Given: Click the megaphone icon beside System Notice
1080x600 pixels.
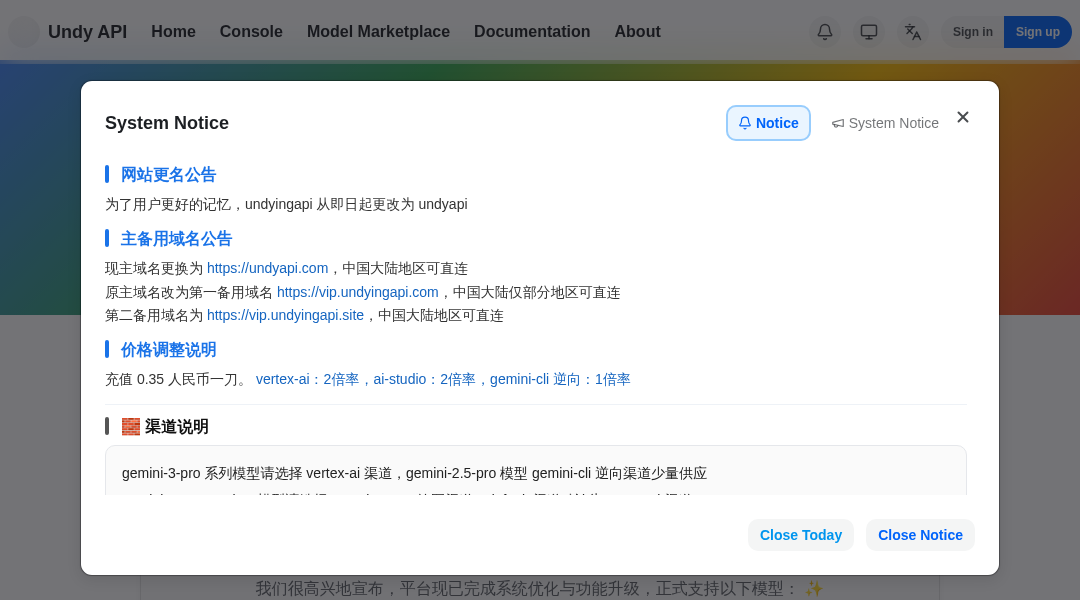Looking at the screenshot, I should (x=838, y=123).
